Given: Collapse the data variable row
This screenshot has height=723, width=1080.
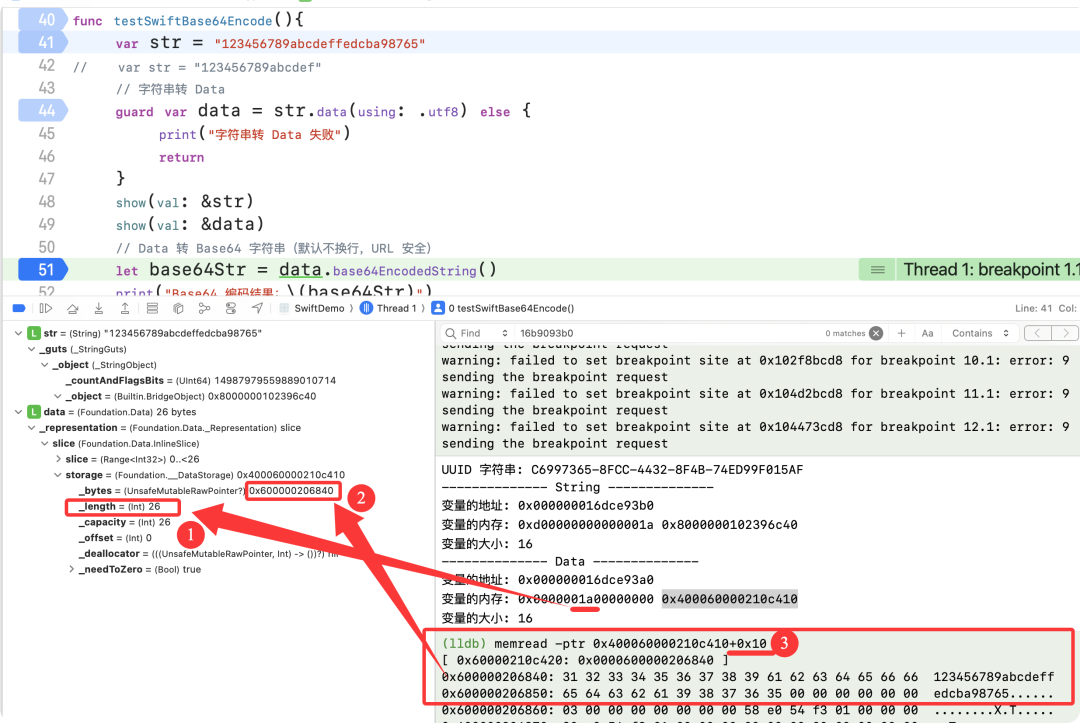Looking at the screenshot, I should (18, 412).
